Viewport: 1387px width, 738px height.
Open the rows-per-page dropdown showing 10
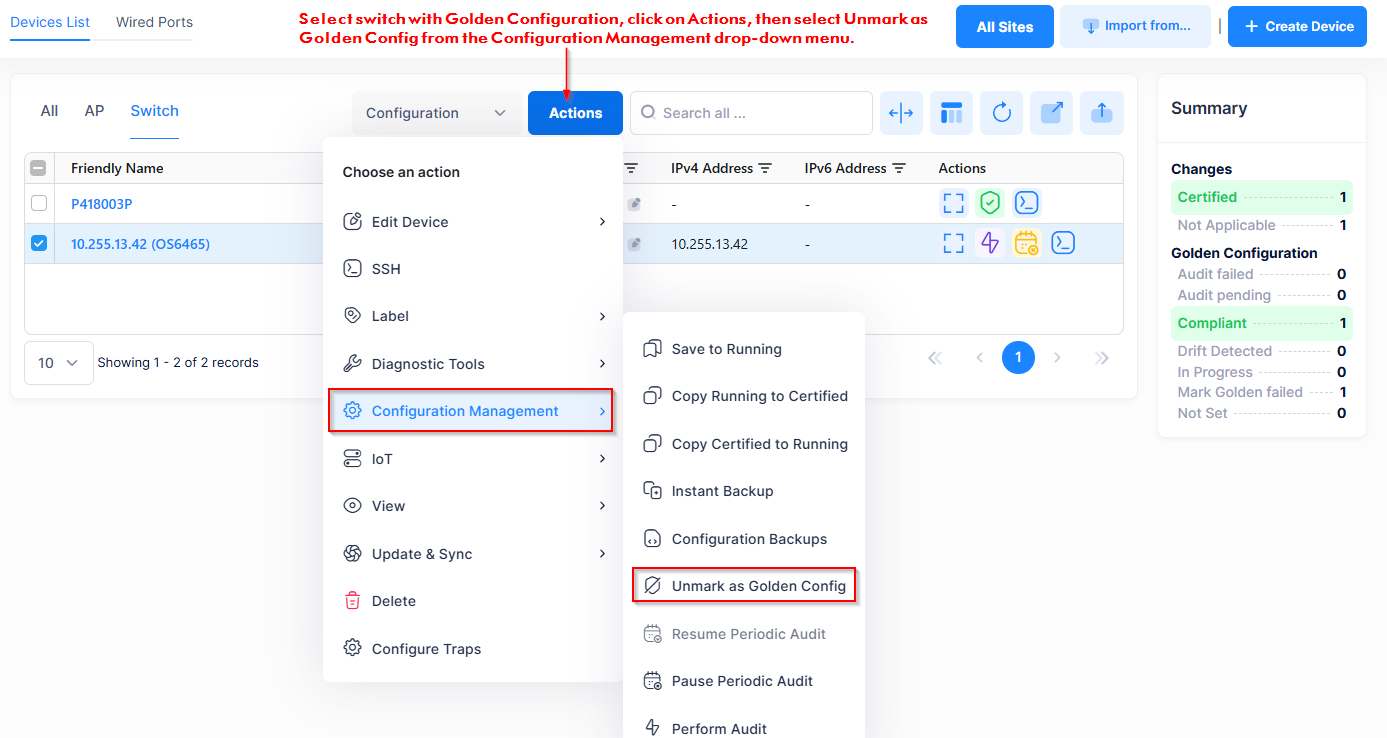tap(58, 363)
